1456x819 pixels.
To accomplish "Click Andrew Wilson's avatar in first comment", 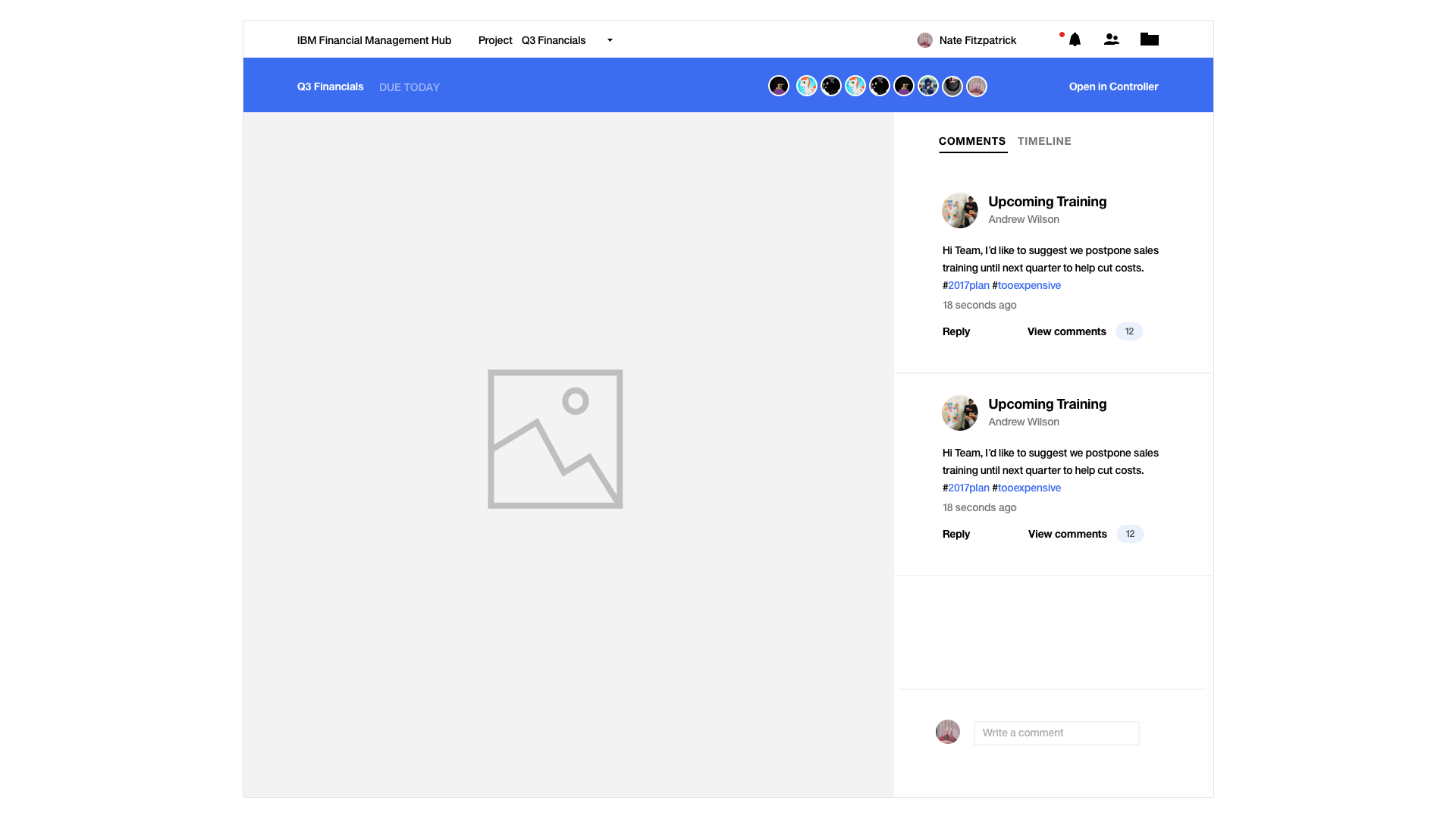I will pyautogui.click(x=960, y=210).
